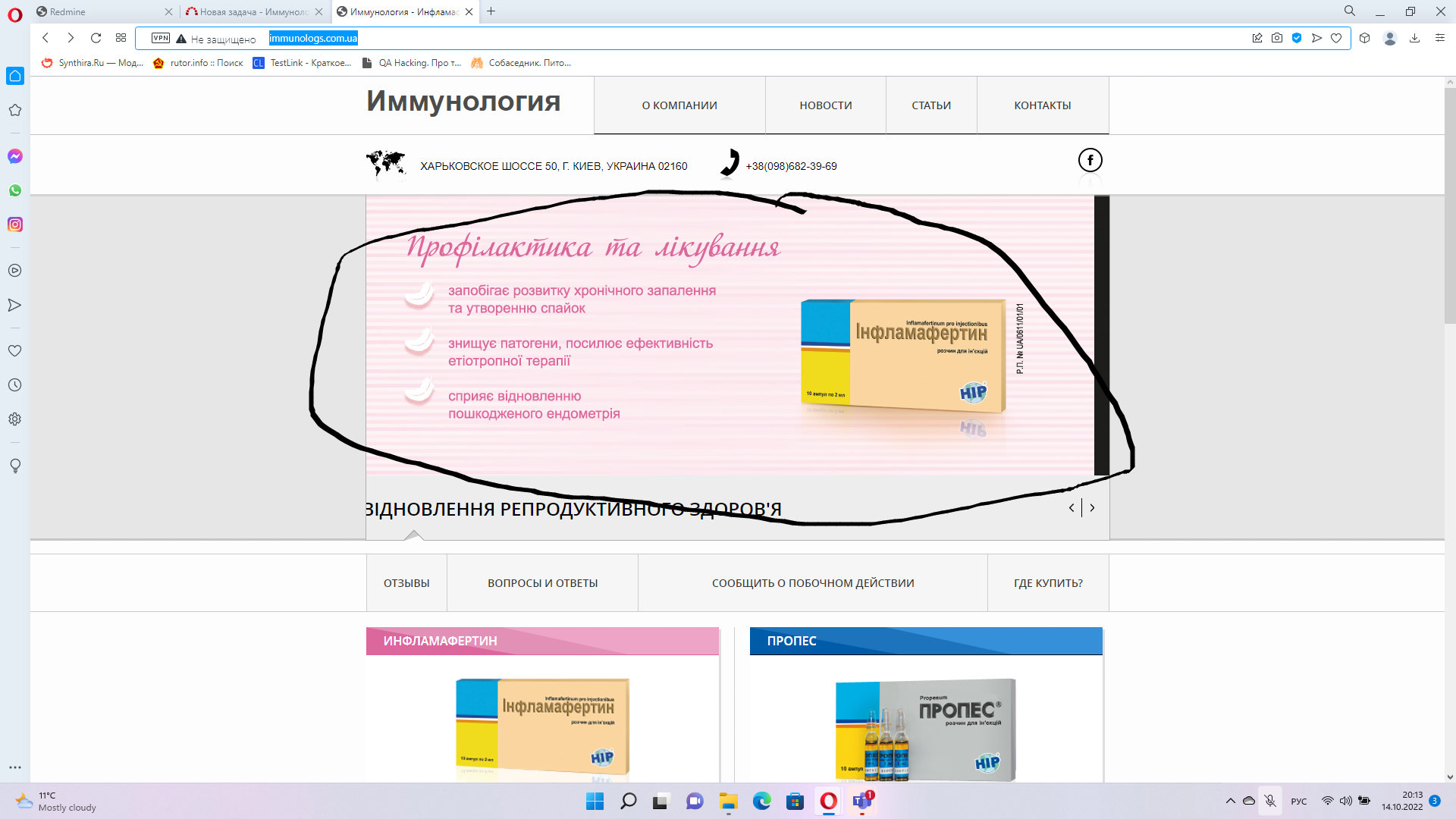Open Messenger from the Opera sidebar
1456x819 pixels.
click(x=15, y=156)
